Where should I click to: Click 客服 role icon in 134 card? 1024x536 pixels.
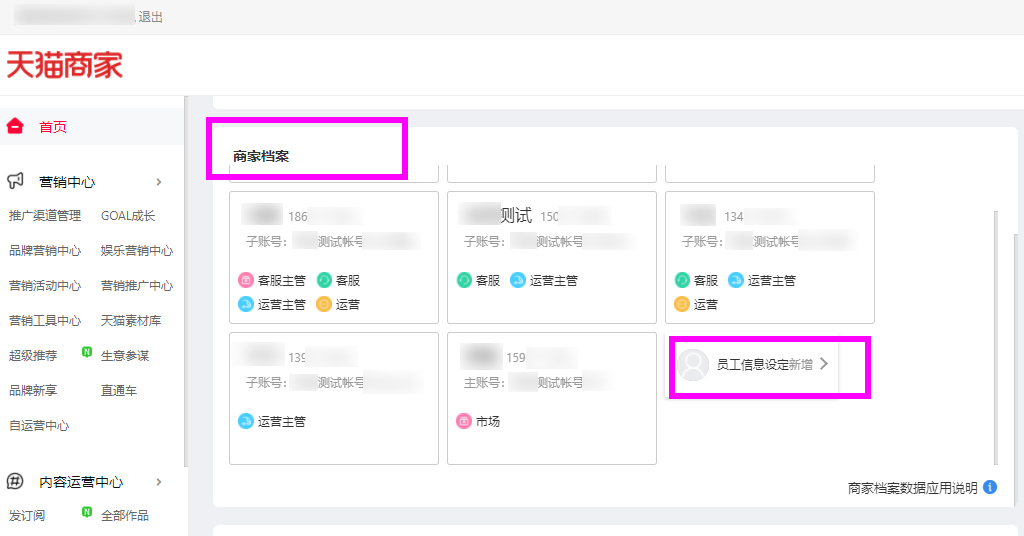[682, 280]
